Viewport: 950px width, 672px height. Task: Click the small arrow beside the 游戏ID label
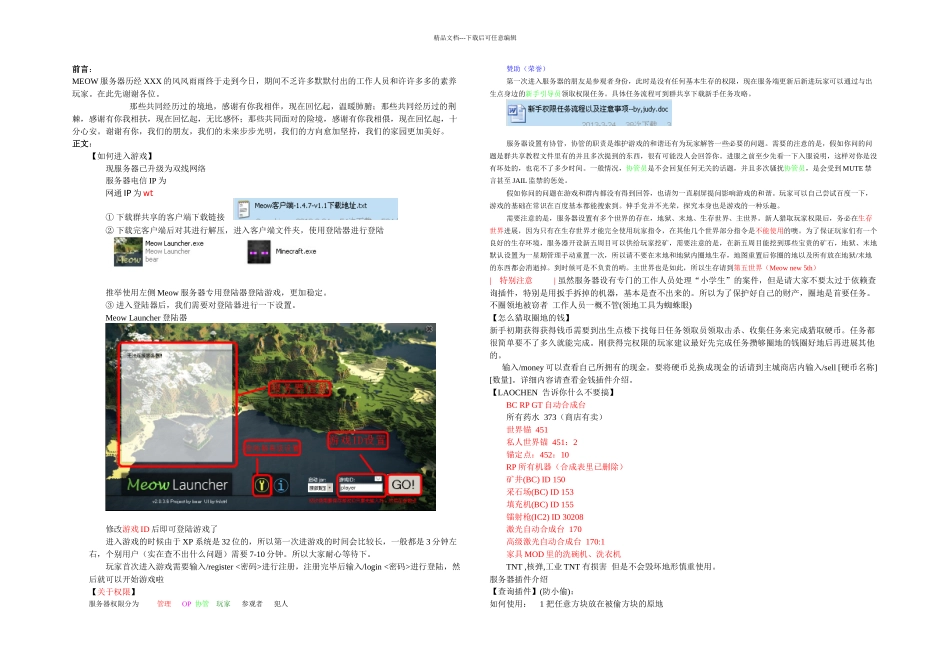(378, 479)
